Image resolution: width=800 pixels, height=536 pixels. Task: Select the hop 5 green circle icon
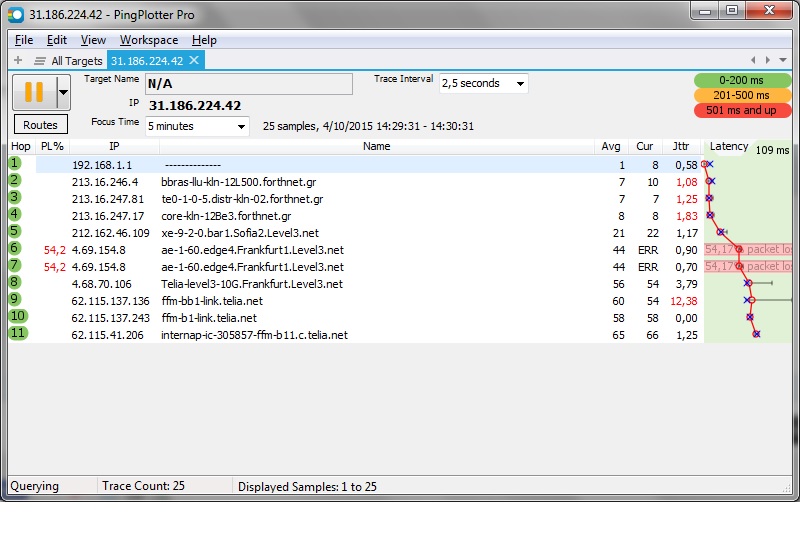(x=15, y=231)
